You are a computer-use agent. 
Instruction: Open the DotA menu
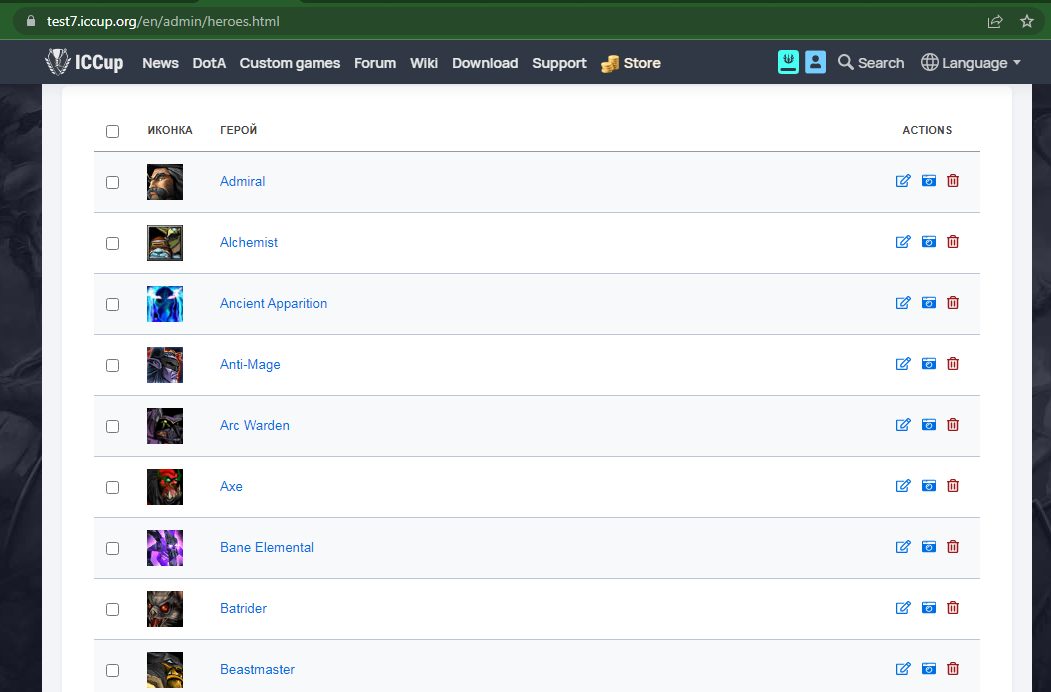(x=209, y=63)
